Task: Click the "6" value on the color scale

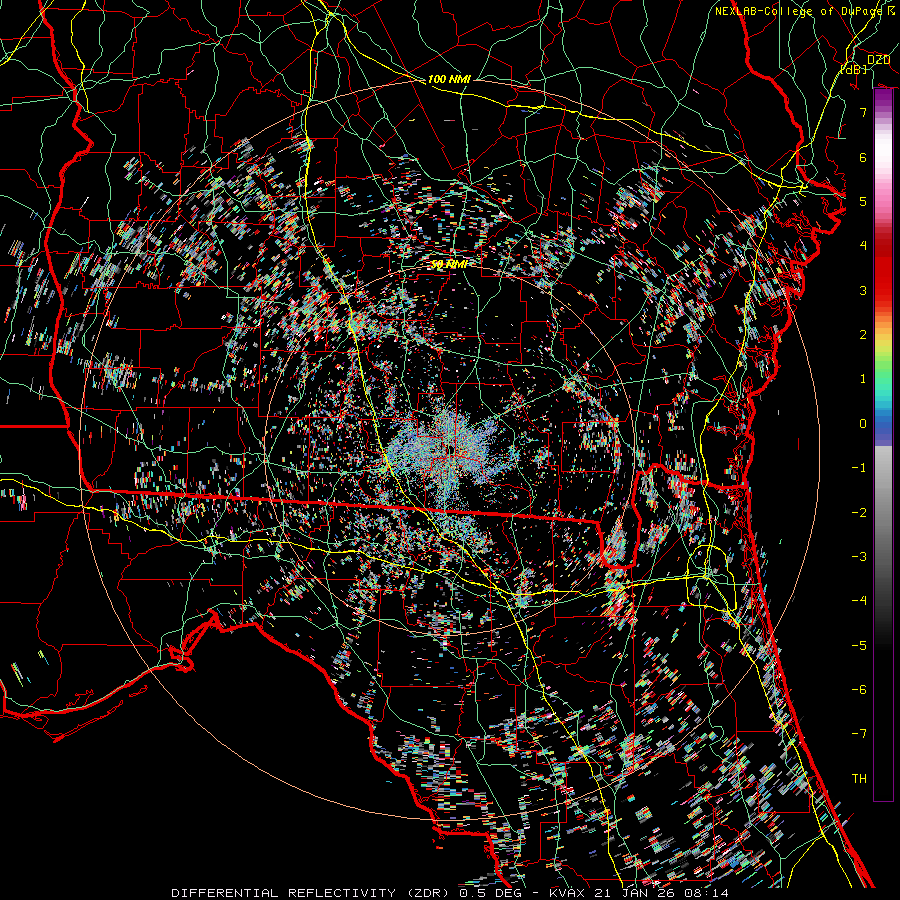Action: (x=863, y=157)
